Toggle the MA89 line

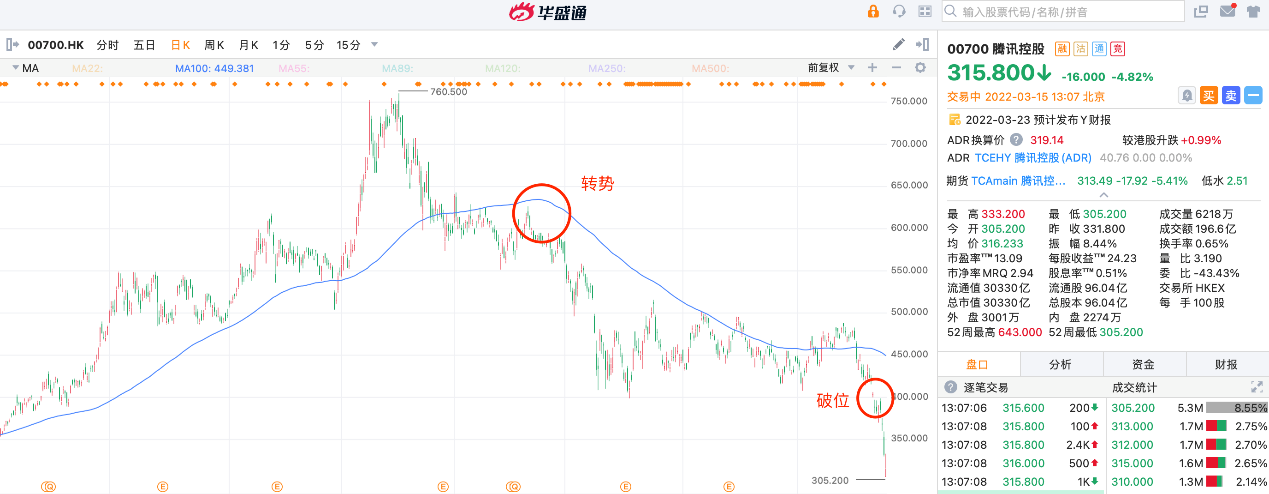396,68
